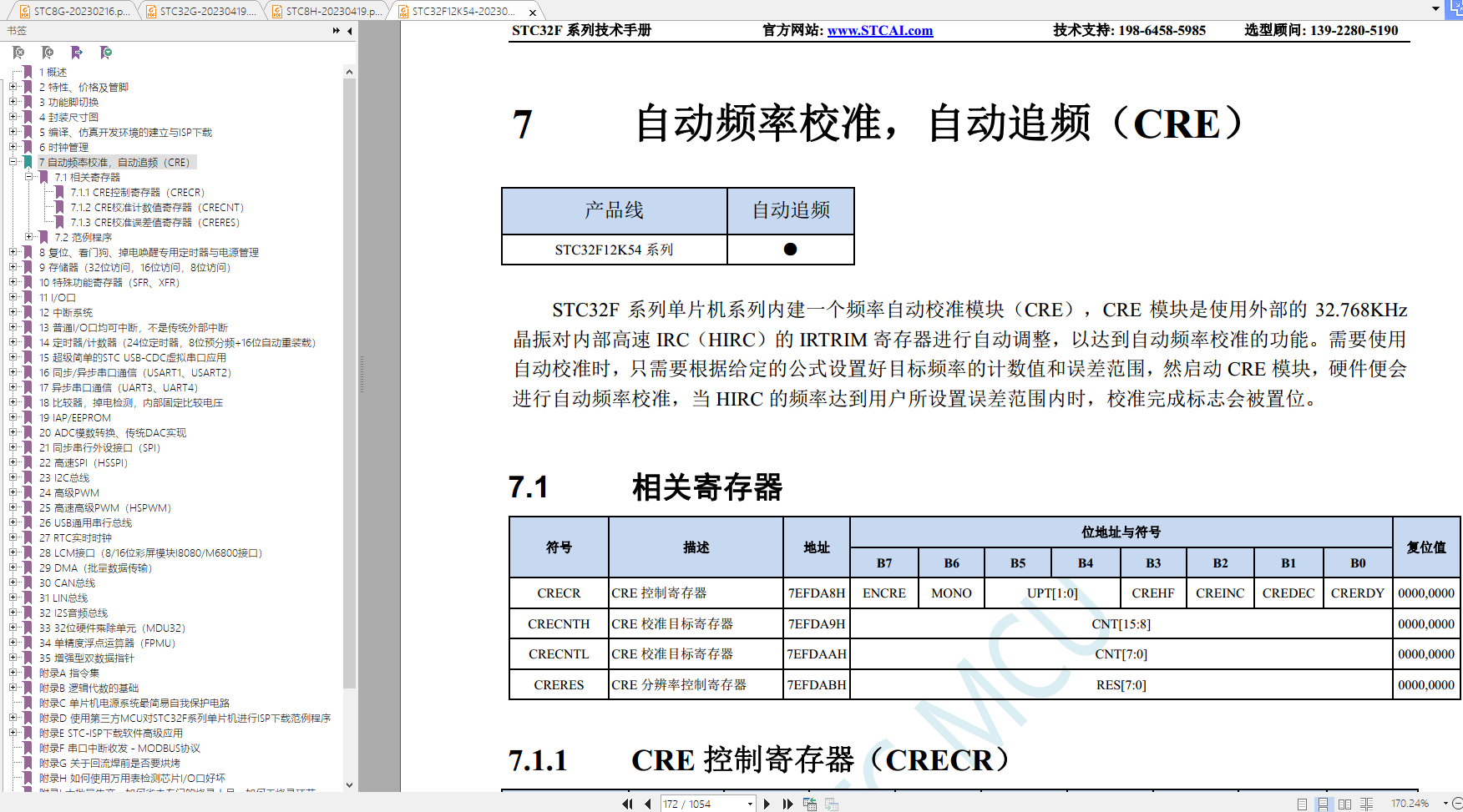Switch to single page view mode

coord(1302,804)
